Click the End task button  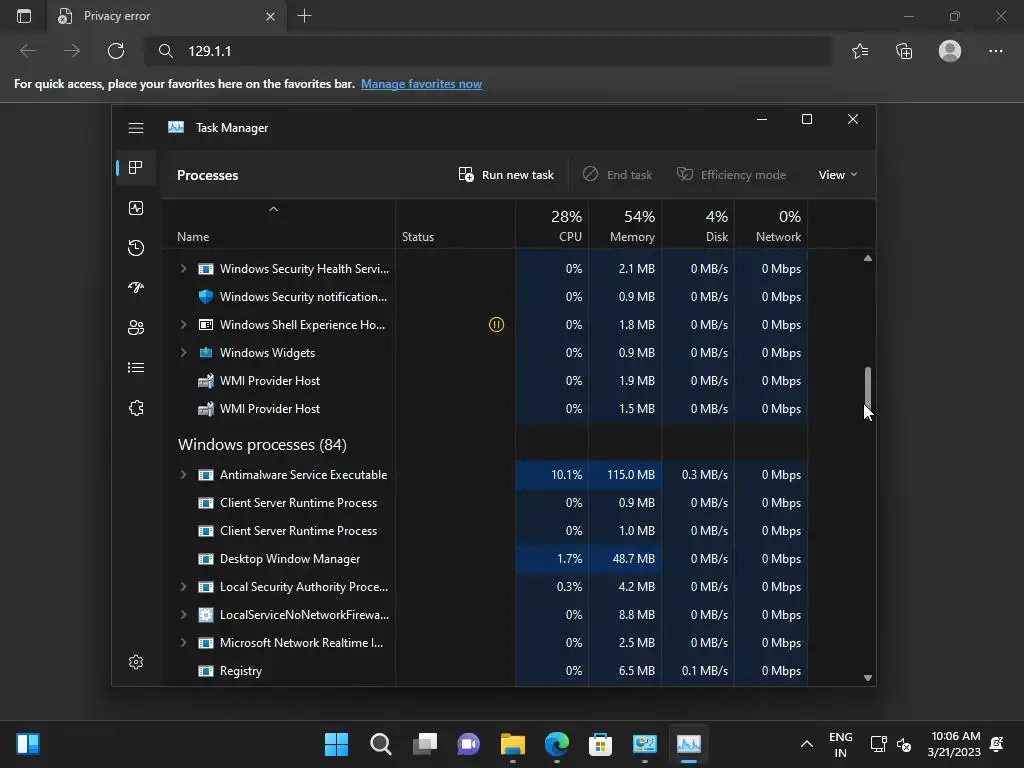click(617, 174)
